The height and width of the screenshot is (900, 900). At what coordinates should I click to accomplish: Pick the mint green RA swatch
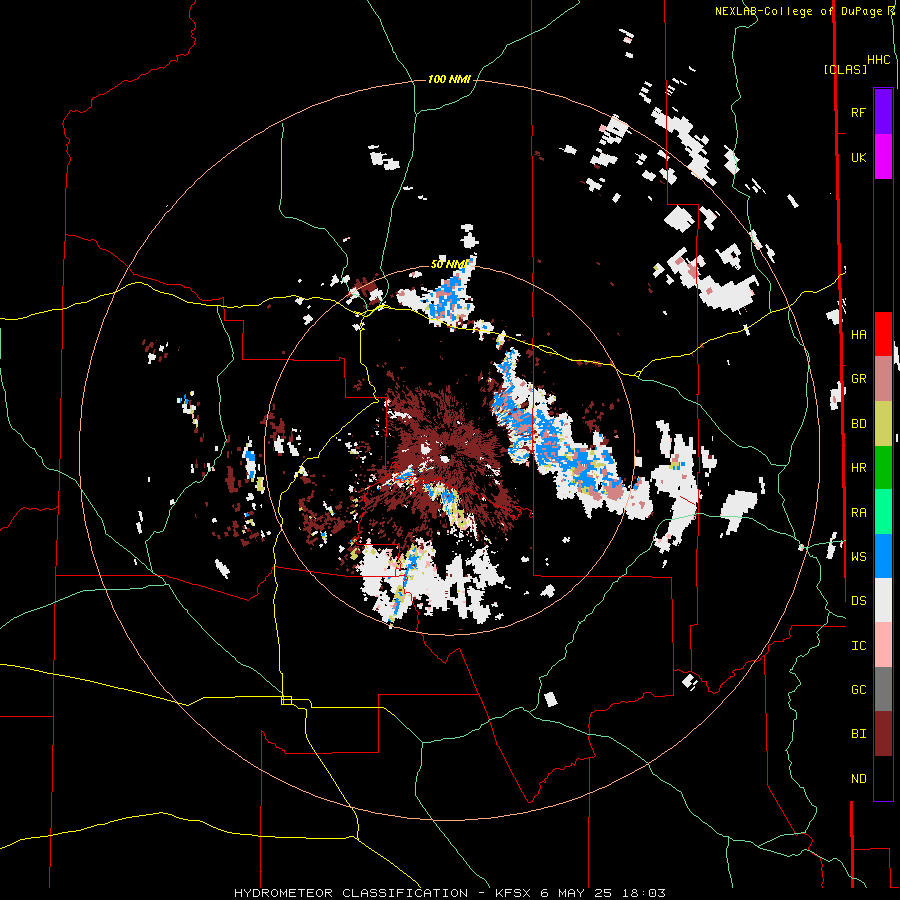tap(883, 512)
